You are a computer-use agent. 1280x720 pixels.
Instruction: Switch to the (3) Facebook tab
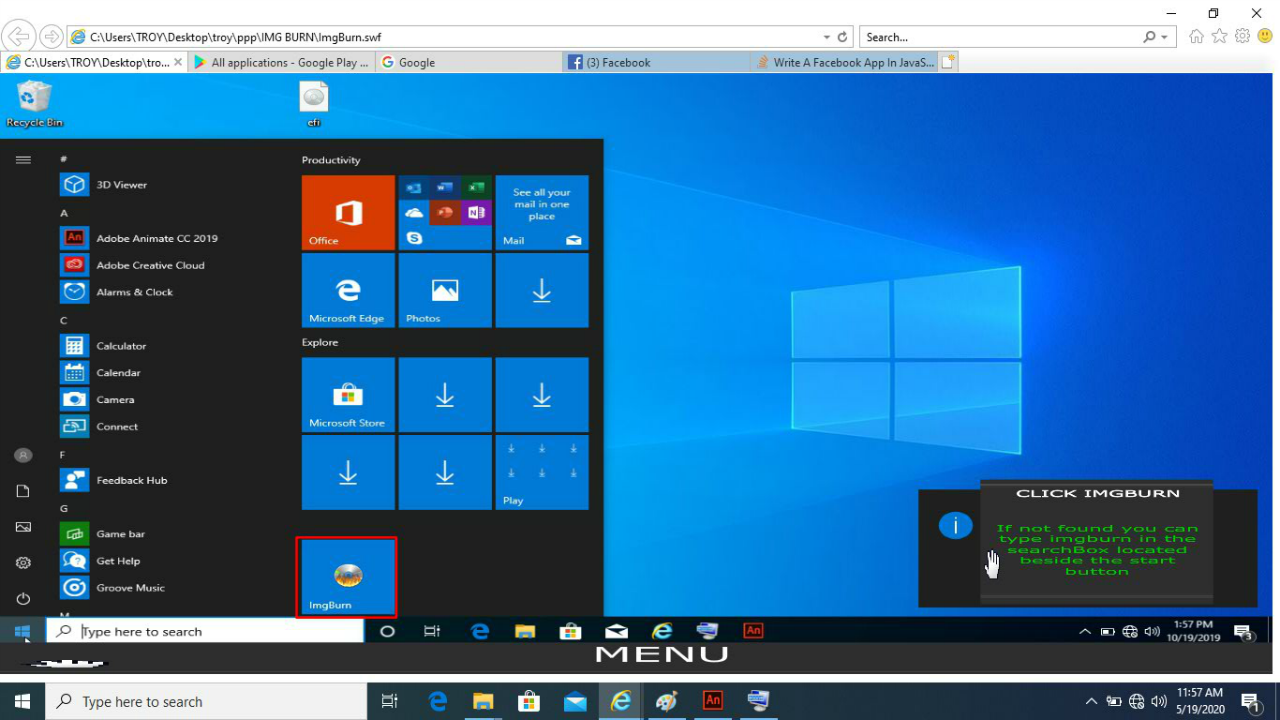click(657, 62)
